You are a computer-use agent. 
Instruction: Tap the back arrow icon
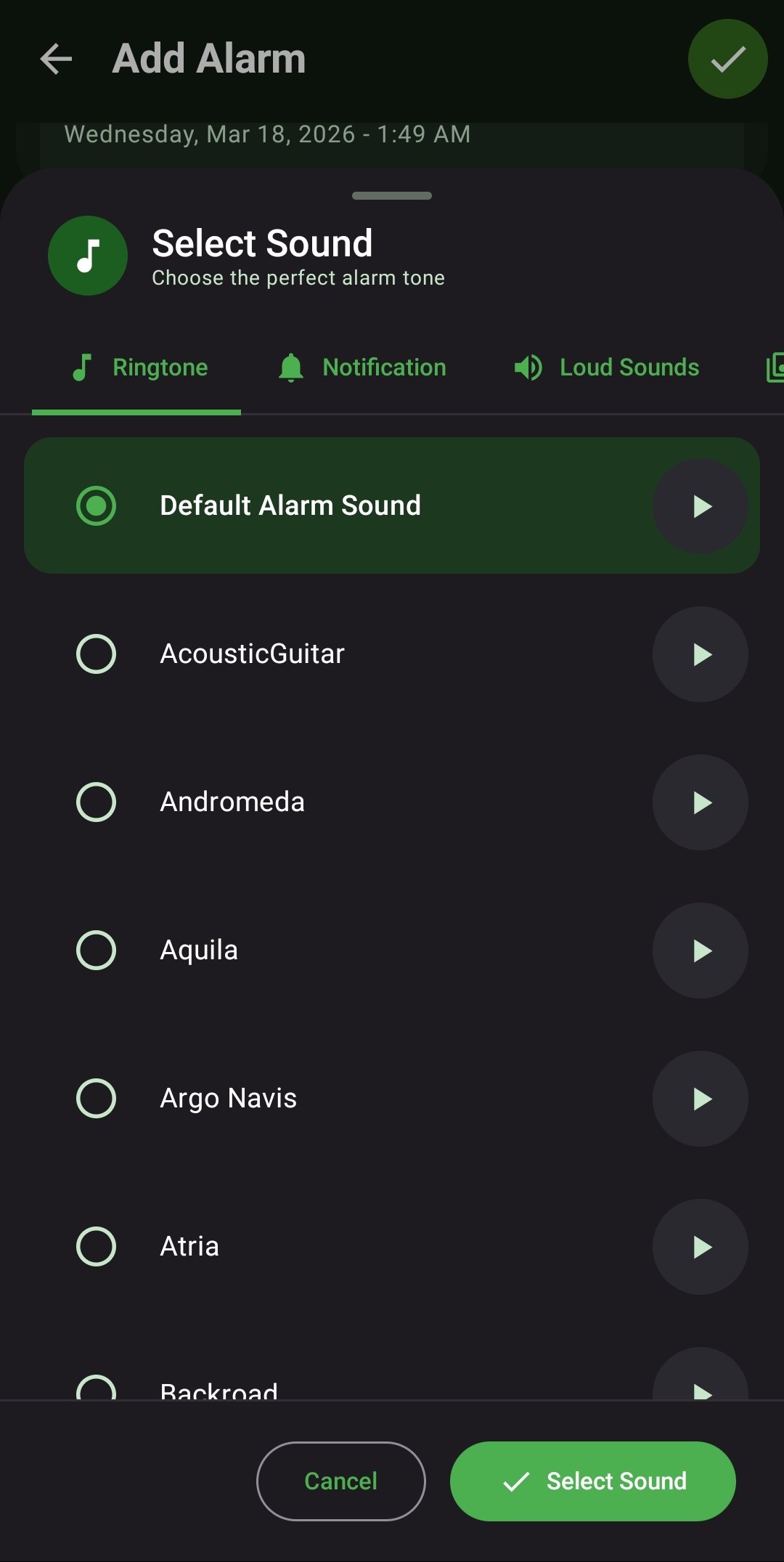click(x=56, y=59)
